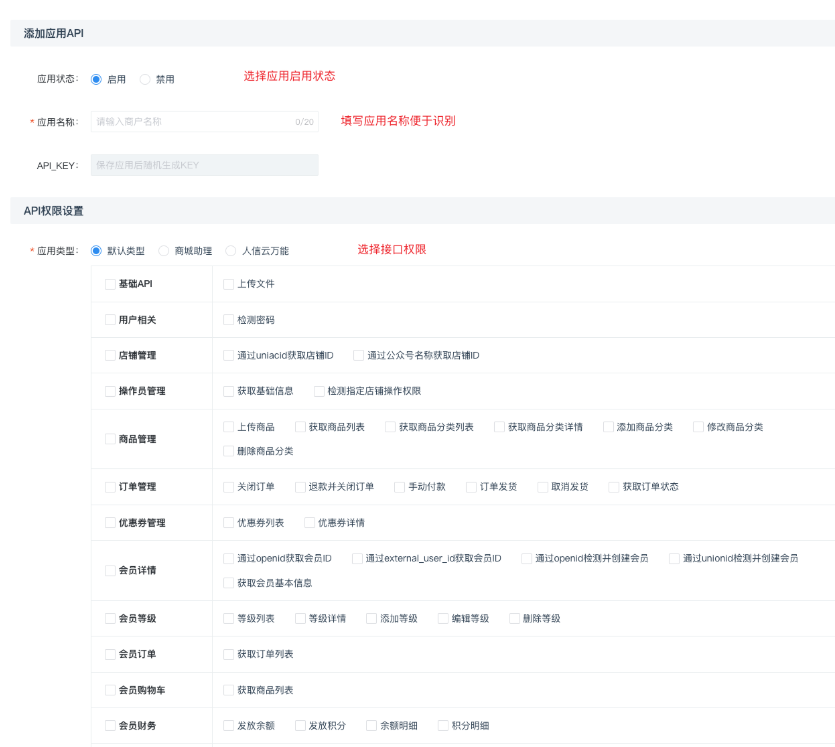
Task: Check 检测指定店铺操作权限 option
Action: (x=318, y=391)
